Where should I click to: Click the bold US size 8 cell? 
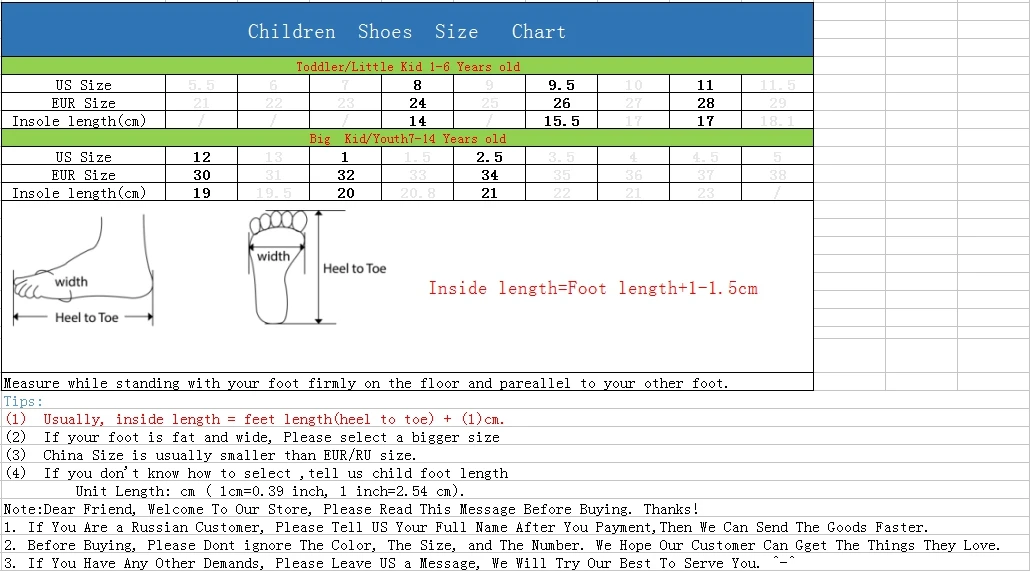click(417, 85)
